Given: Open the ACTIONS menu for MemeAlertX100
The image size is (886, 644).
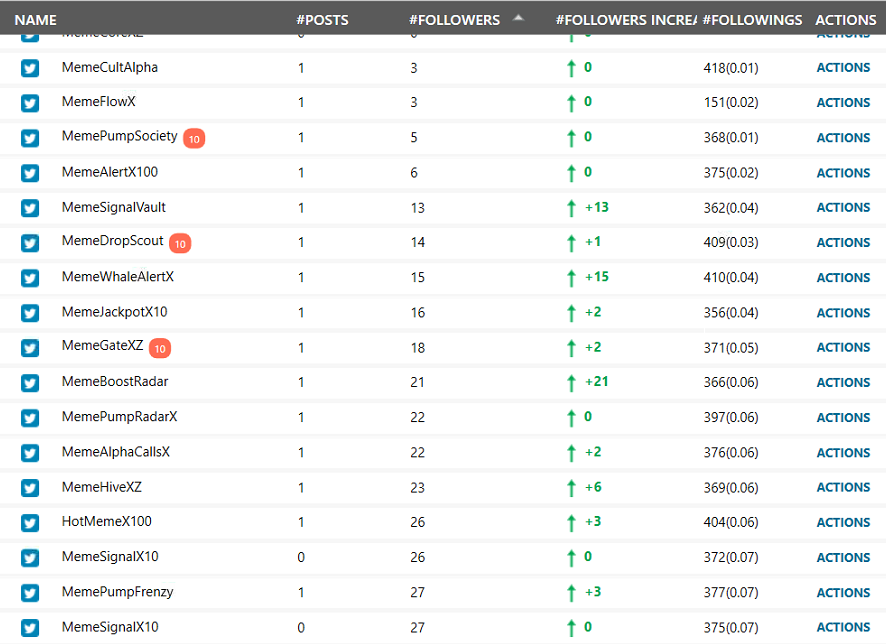Looking at the screenshot, I should point(843,173).
